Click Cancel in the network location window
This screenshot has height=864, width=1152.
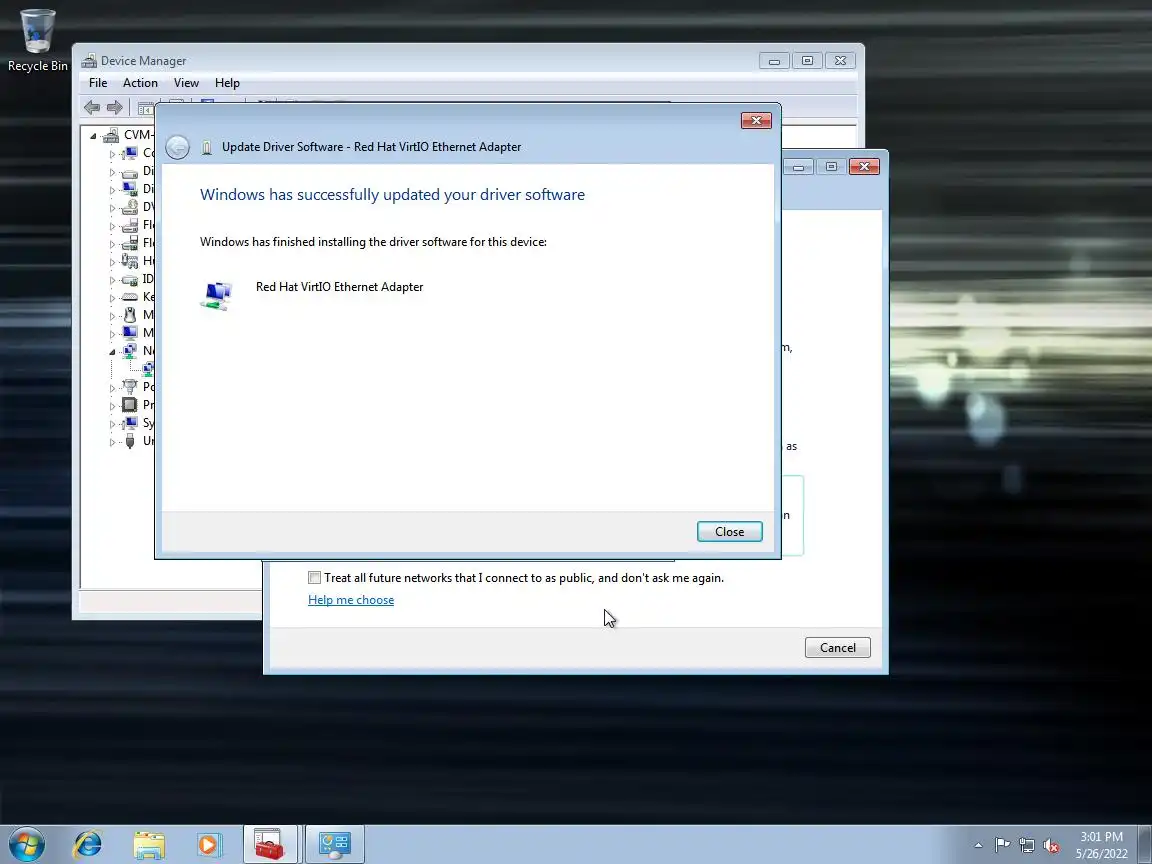[x=838, y=647]
